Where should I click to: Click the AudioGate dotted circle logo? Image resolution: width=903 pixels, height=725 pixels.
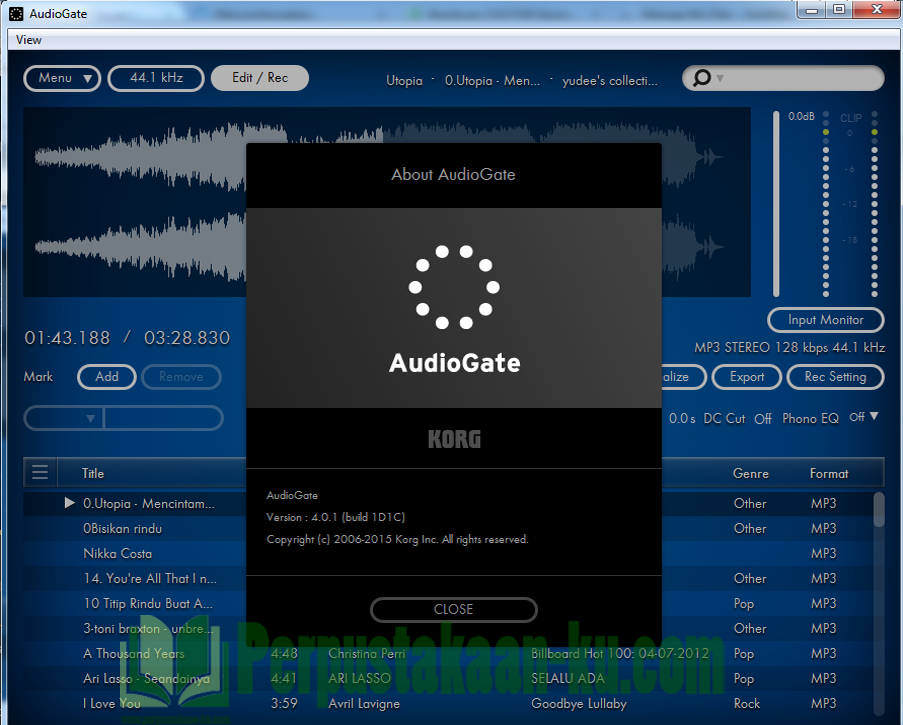click(454, 287)
